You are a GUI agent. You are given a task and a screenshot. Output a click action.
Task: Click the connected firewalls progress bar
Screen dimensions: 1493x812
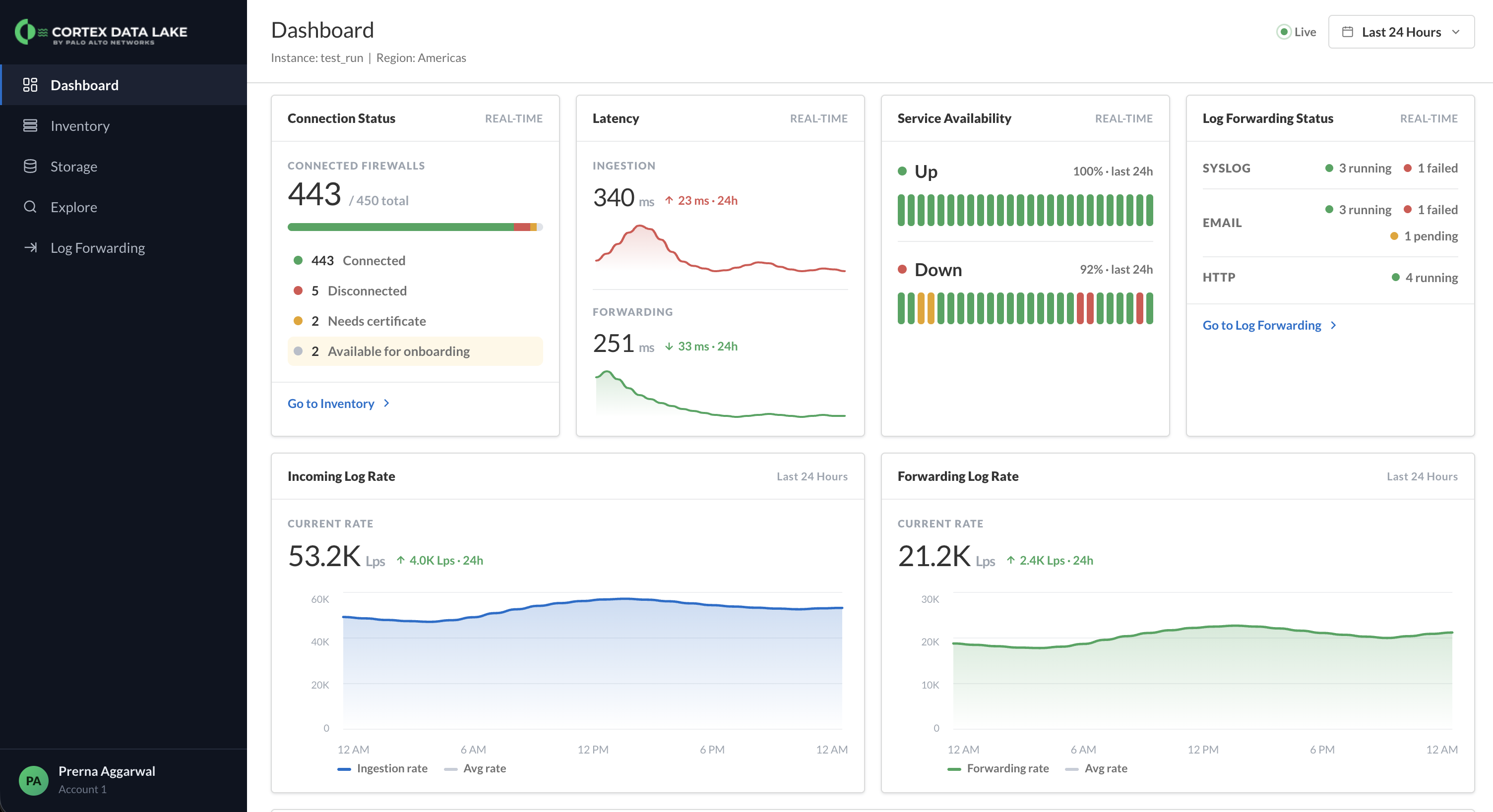coord(415,227)
